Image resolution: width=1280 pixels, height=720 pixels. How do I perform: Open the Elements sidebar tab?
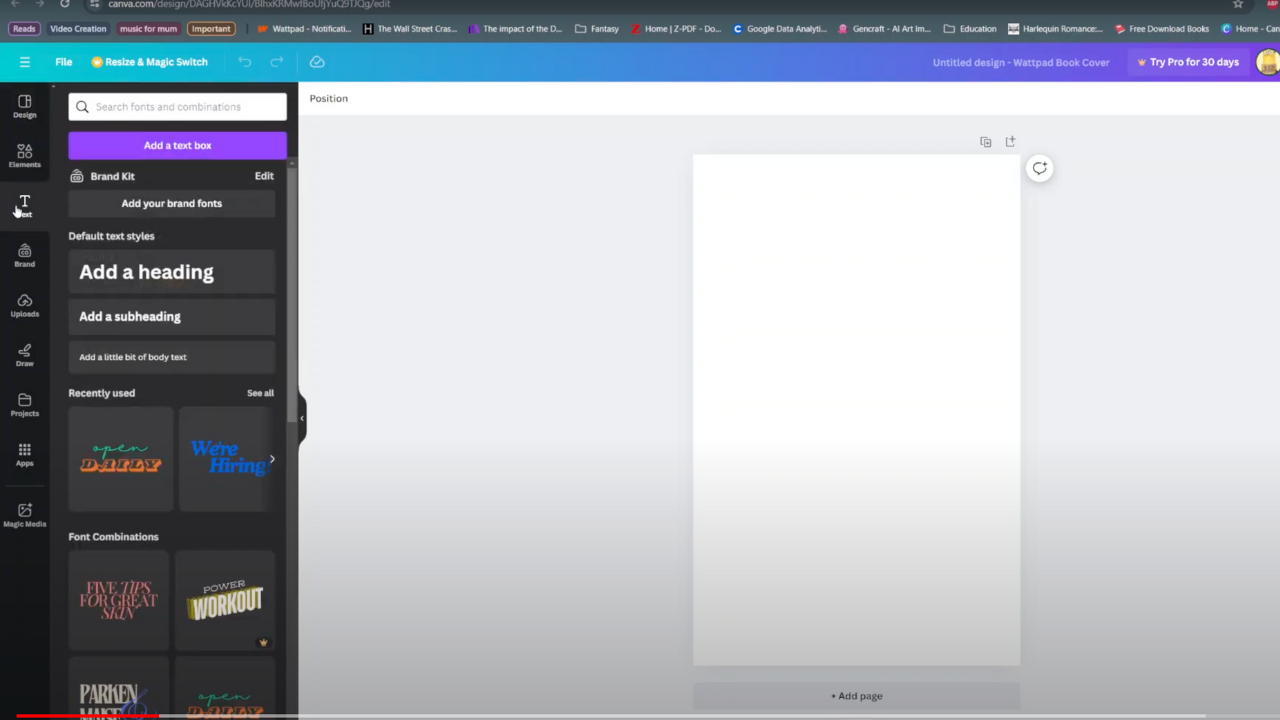[24, 156]
